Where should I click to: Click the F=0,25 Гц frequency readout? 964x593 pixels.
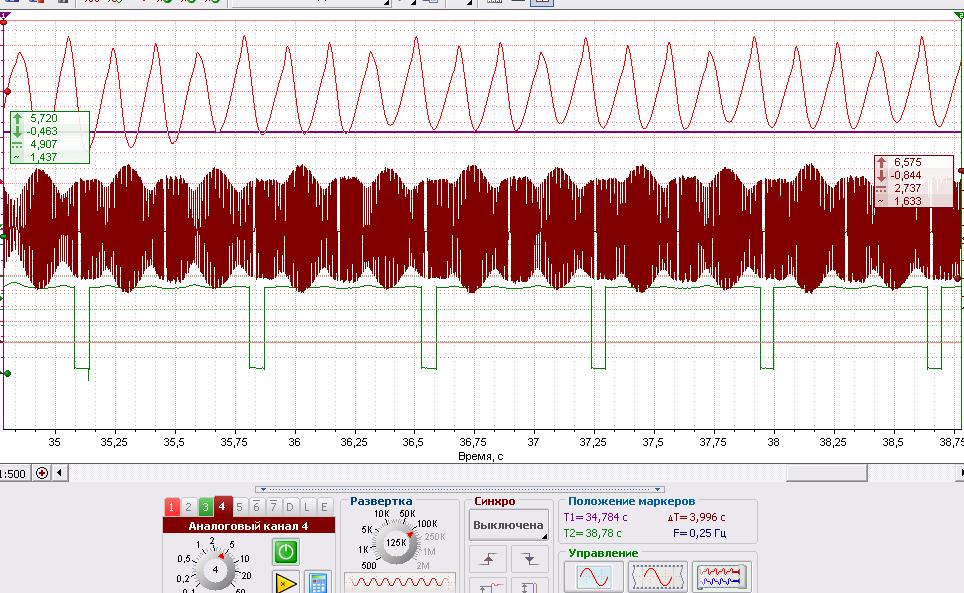point(700,533)
